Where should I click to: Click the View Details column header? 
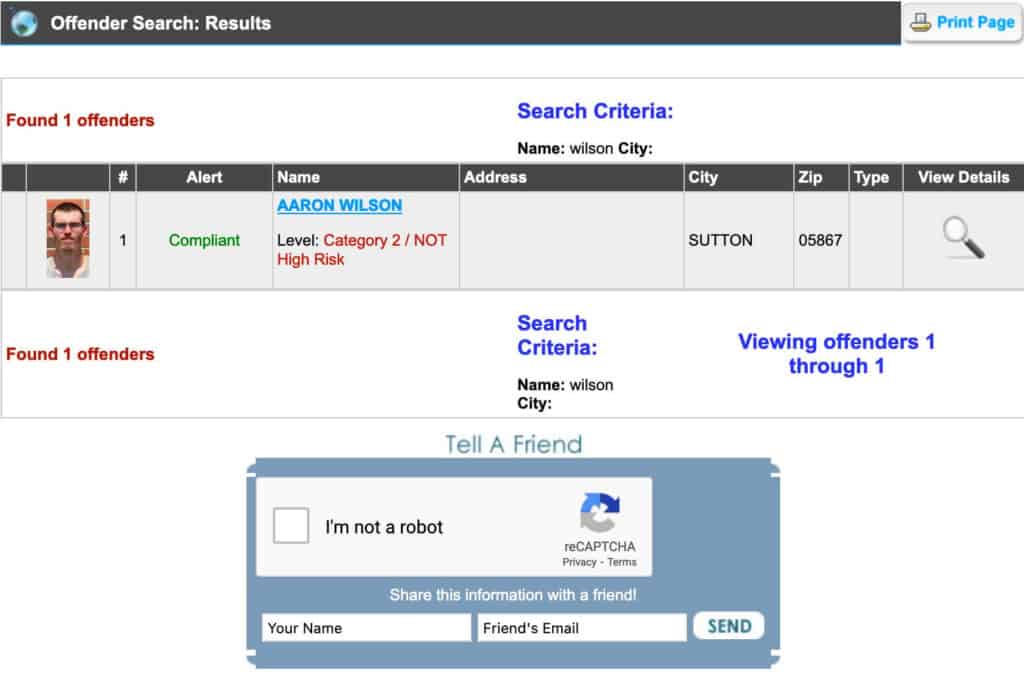tap(963, 177)
